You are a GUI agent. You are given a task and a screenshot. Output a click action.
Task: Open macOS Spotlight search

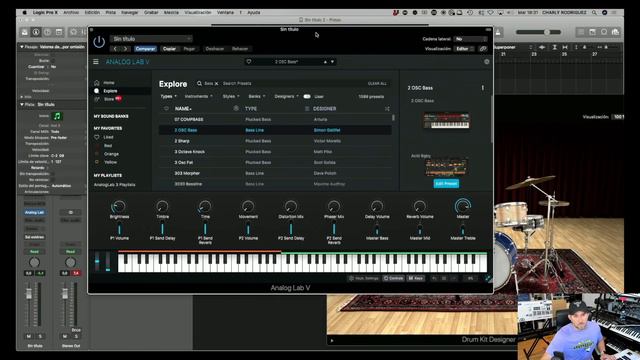[594, 13]
